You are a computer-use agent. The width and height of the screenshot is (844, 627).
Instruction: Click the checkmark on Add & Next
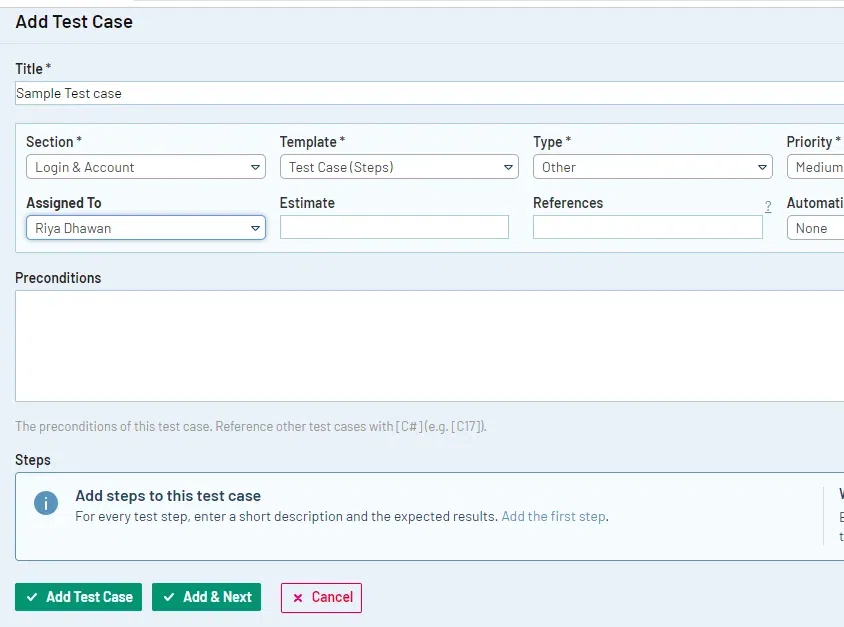(169, 597)
